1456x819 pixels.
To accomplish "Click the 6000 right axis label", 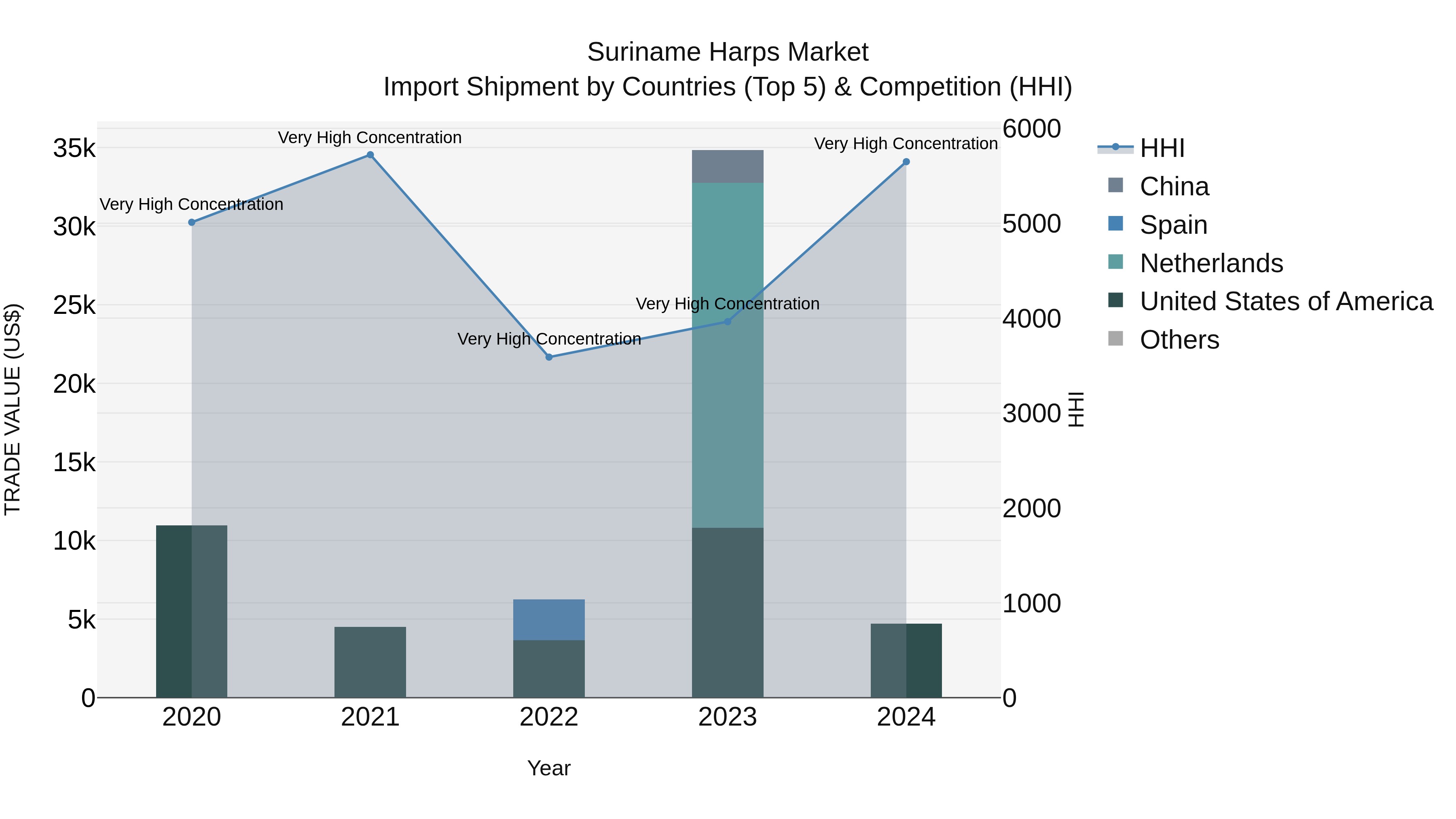I will pos(1032,129).
